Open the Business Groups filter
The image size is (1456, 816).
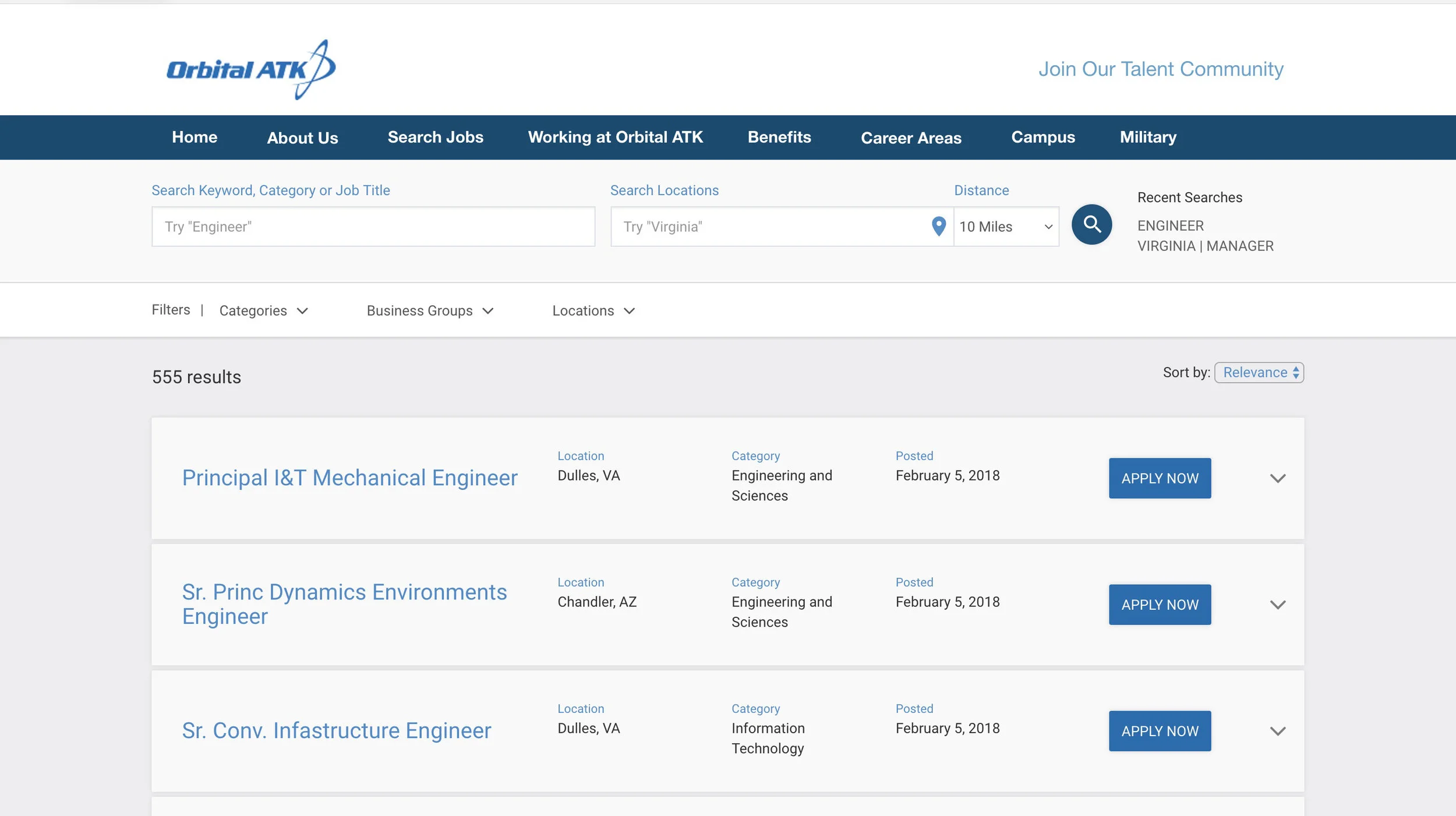tap(430, 310)
